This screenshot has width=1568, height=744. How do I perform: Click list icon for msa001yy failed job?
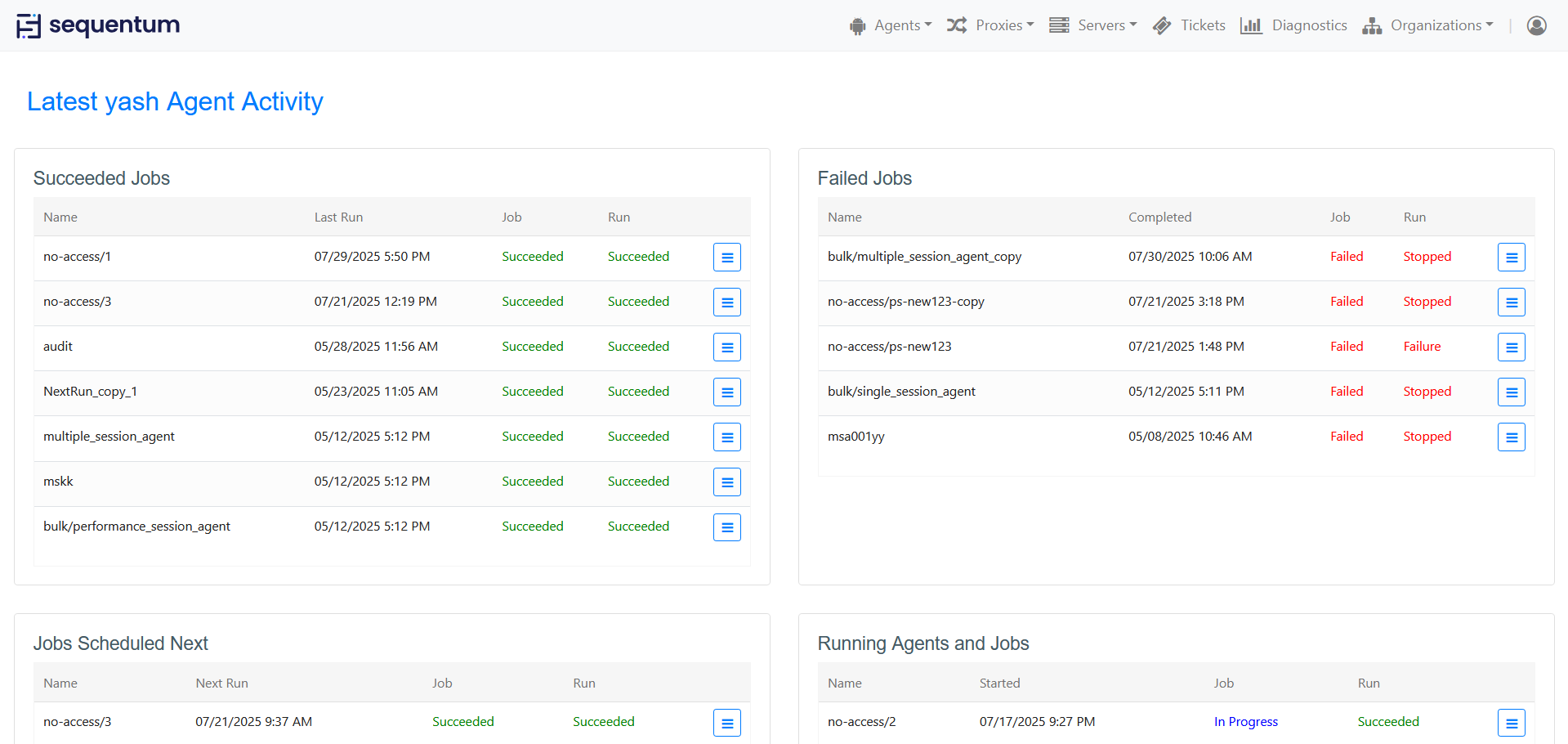(x=1511, y=437)
